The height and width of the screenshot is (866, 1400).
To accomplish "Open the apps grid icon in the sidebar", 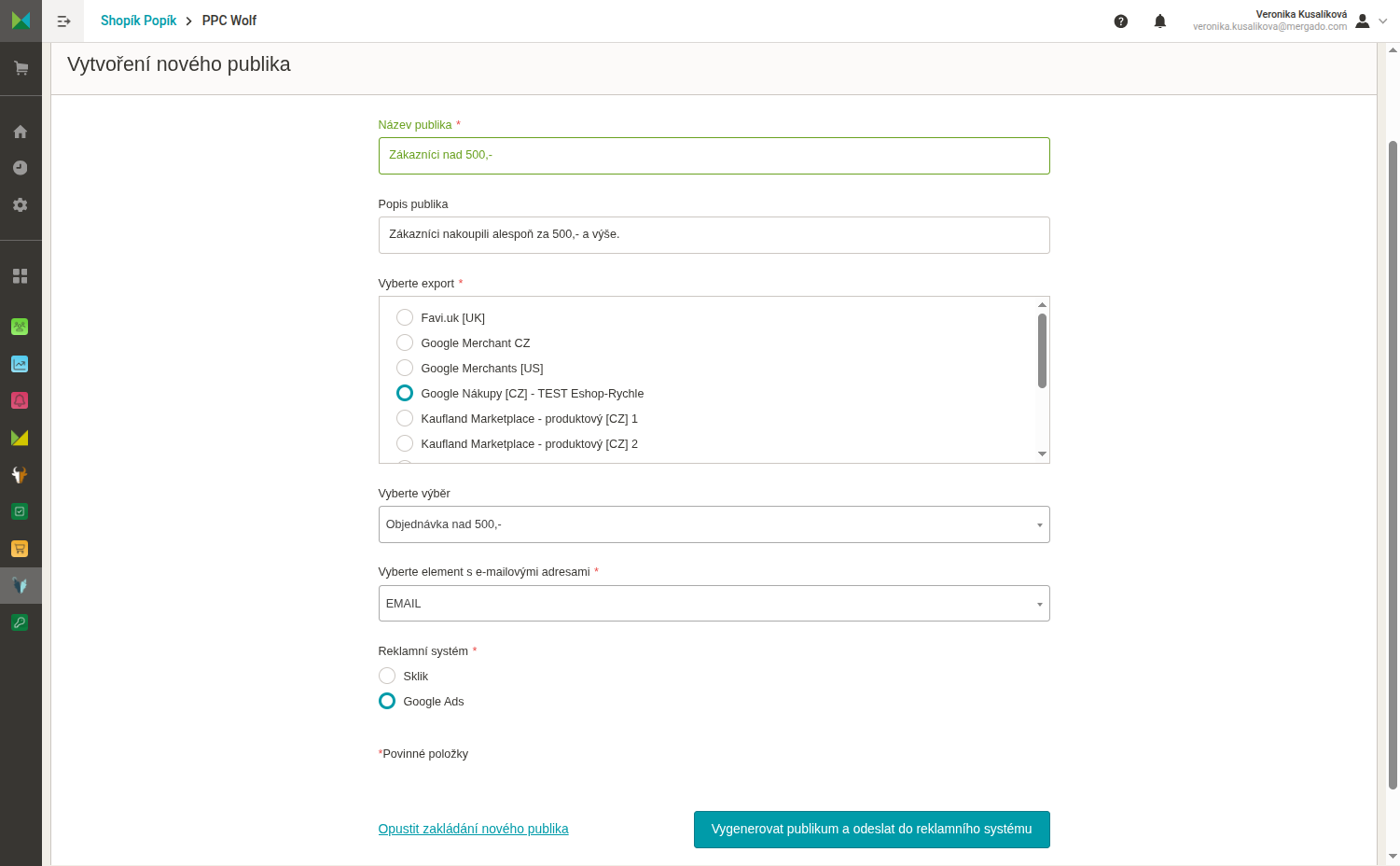I will [21, 276].
